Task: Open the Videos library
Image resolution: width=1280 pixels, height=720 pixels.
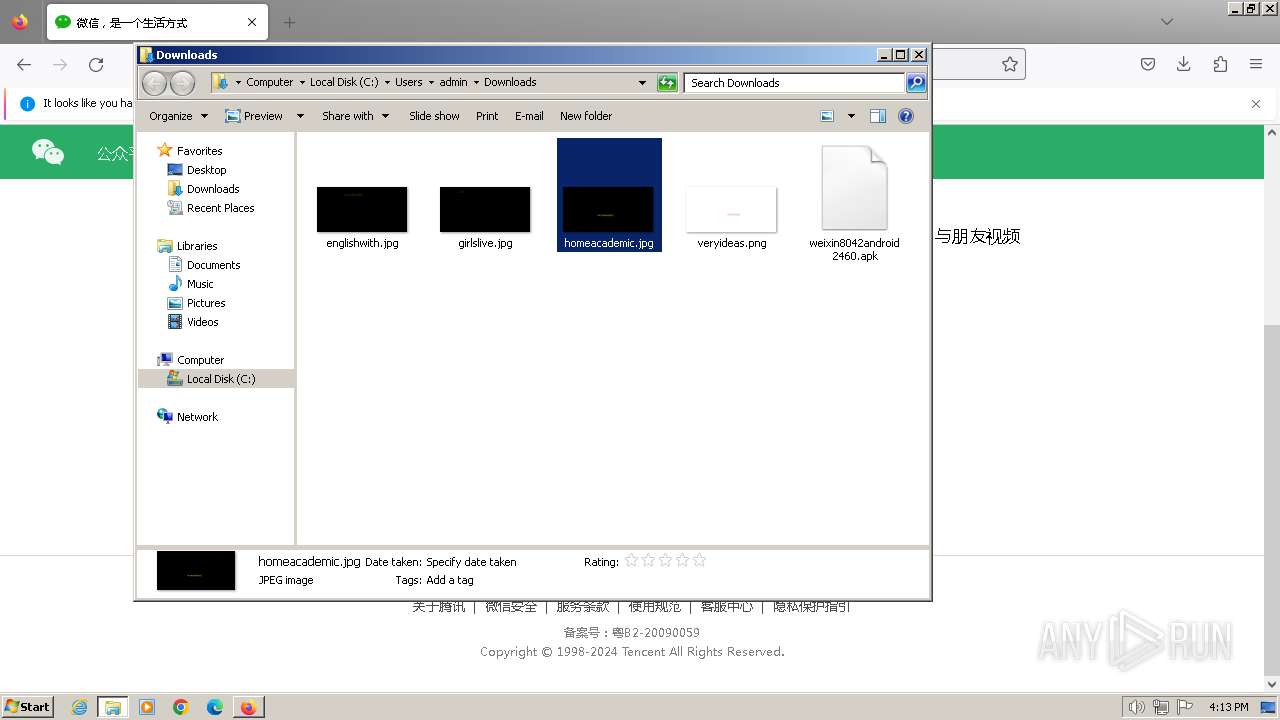Action: pyautogui.click(x=202, y=322)
